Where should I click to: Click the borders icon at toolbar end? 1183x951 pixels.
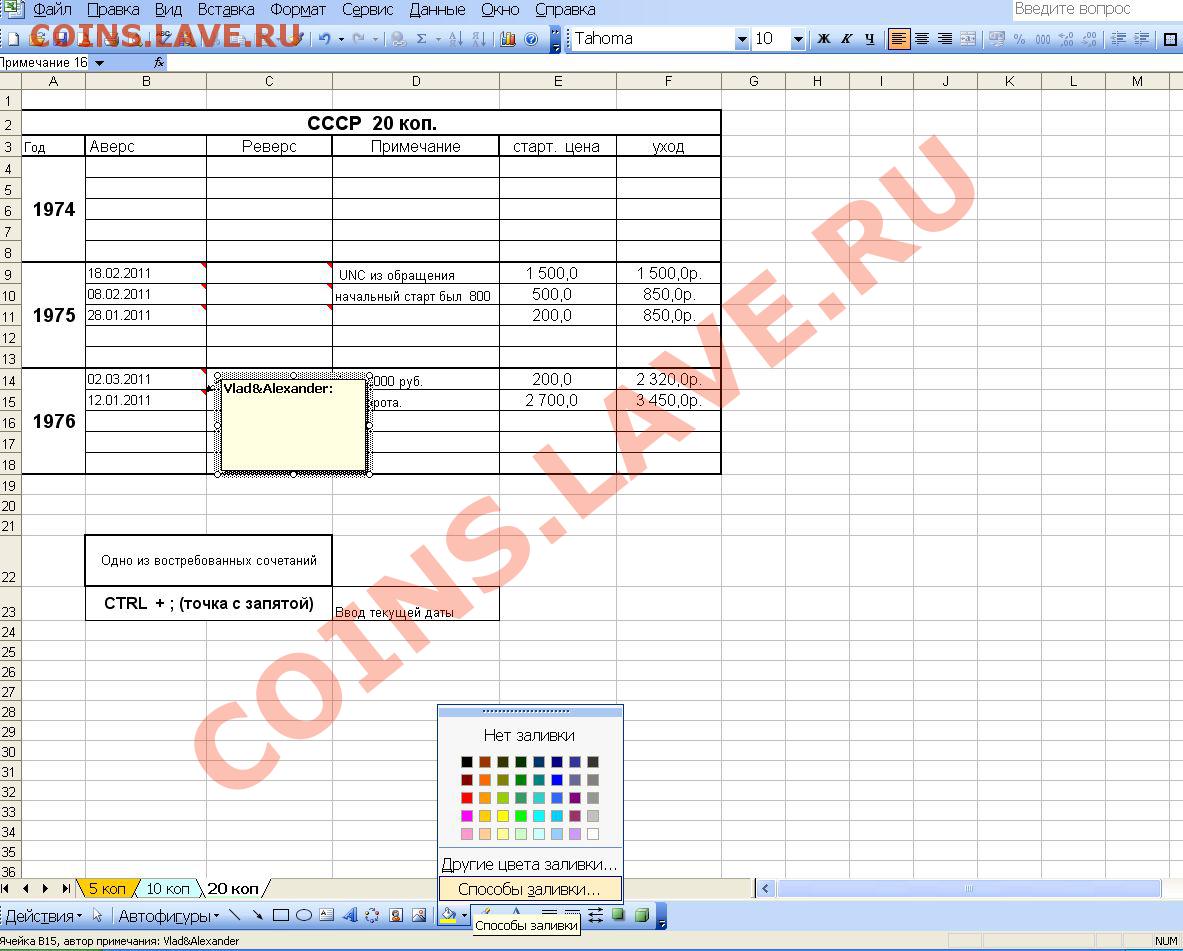pyautogui.click(x=1172, y=39)
